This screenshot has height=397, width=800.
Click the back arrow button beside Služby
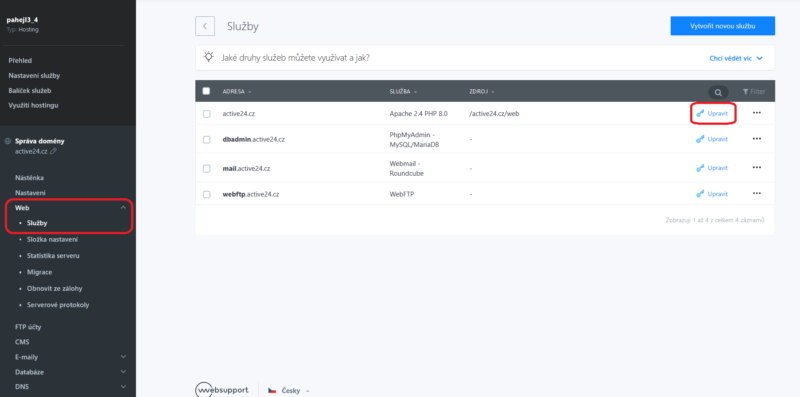(x=205, y=26)
